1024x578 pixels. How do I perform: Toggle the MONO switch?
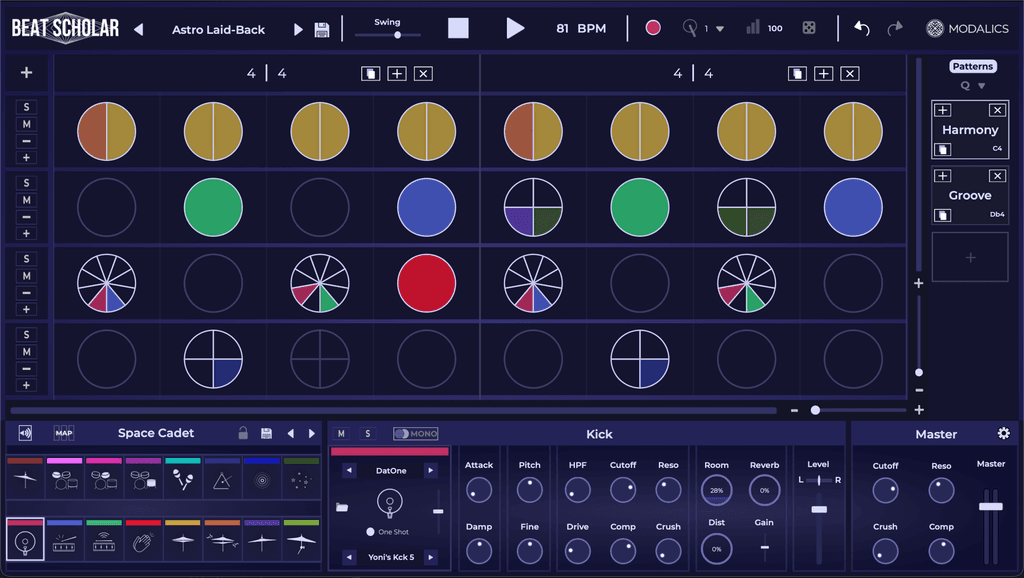415,434
